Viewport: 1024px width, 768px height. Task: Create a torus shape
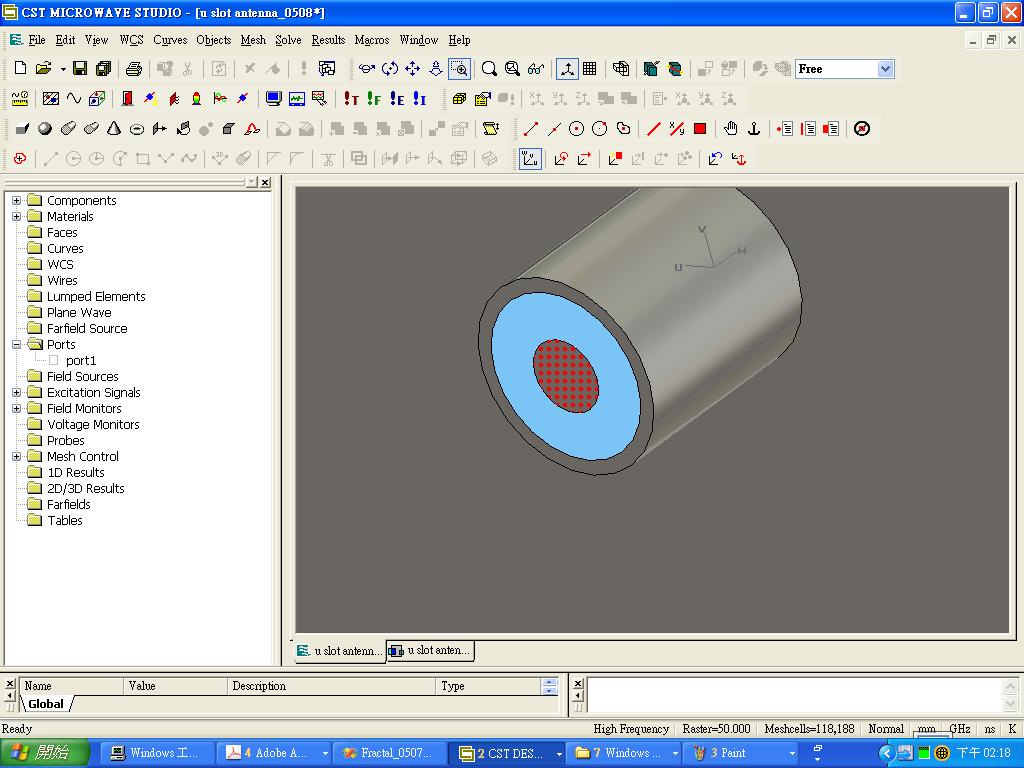[136, 129]
